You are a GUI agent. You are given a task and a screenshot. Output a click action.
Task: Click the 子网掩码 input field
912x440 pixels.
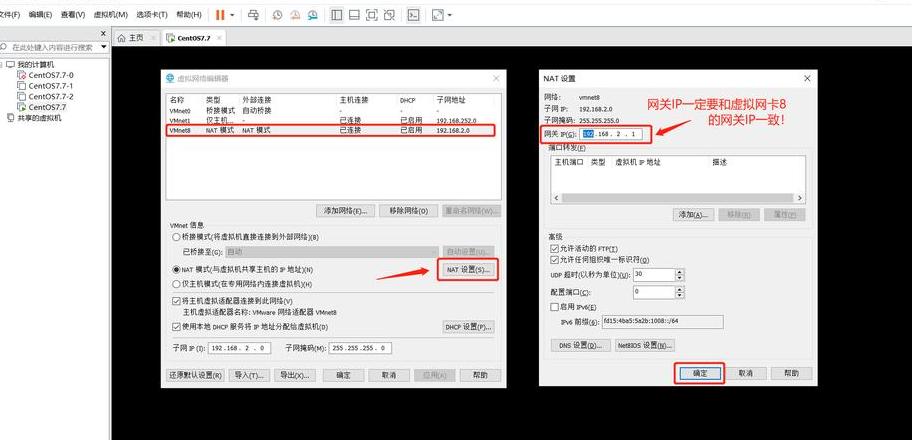tap(360, 348)
